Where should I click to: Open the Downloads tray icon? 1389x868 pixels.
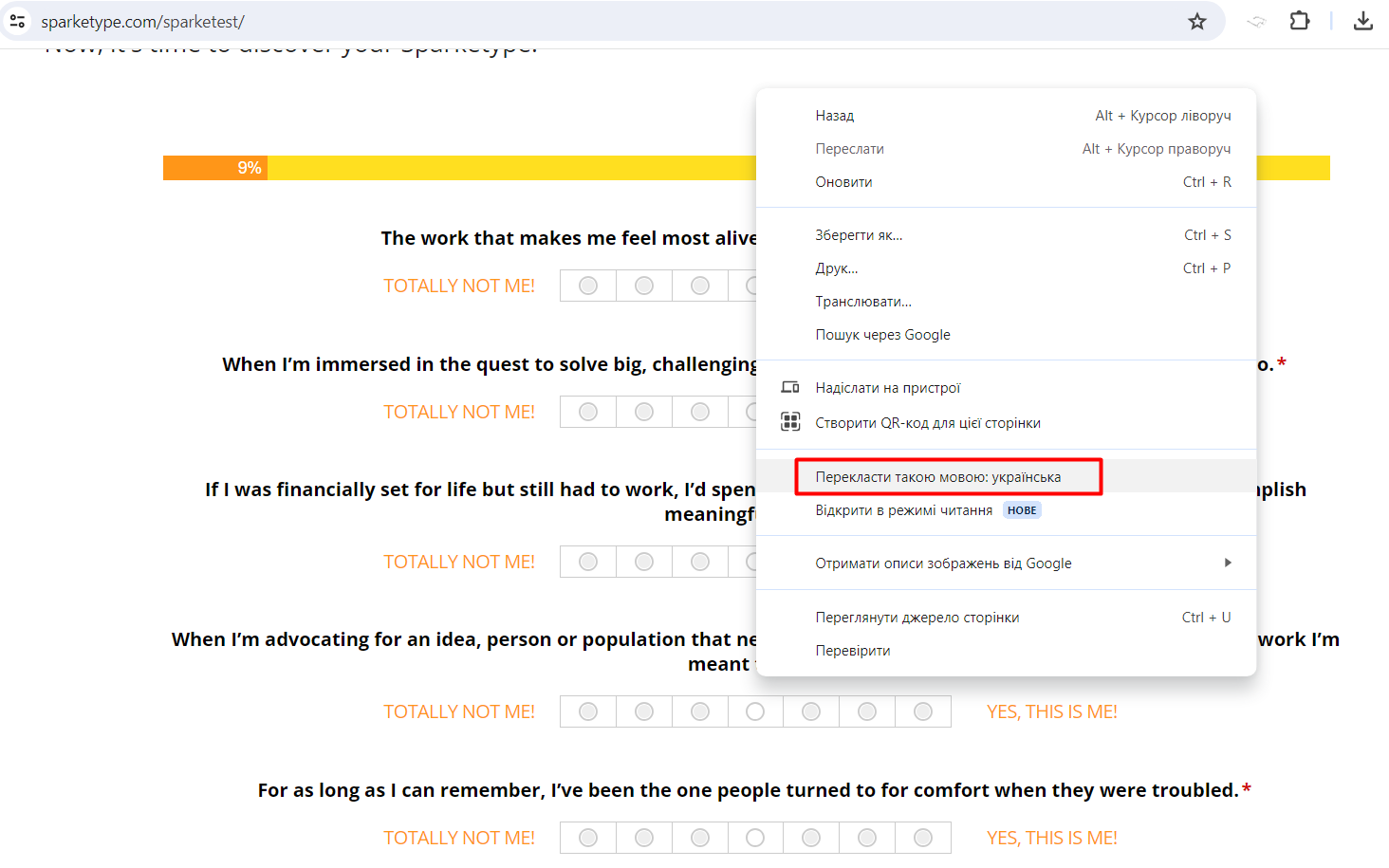[x=1363, y=21]
